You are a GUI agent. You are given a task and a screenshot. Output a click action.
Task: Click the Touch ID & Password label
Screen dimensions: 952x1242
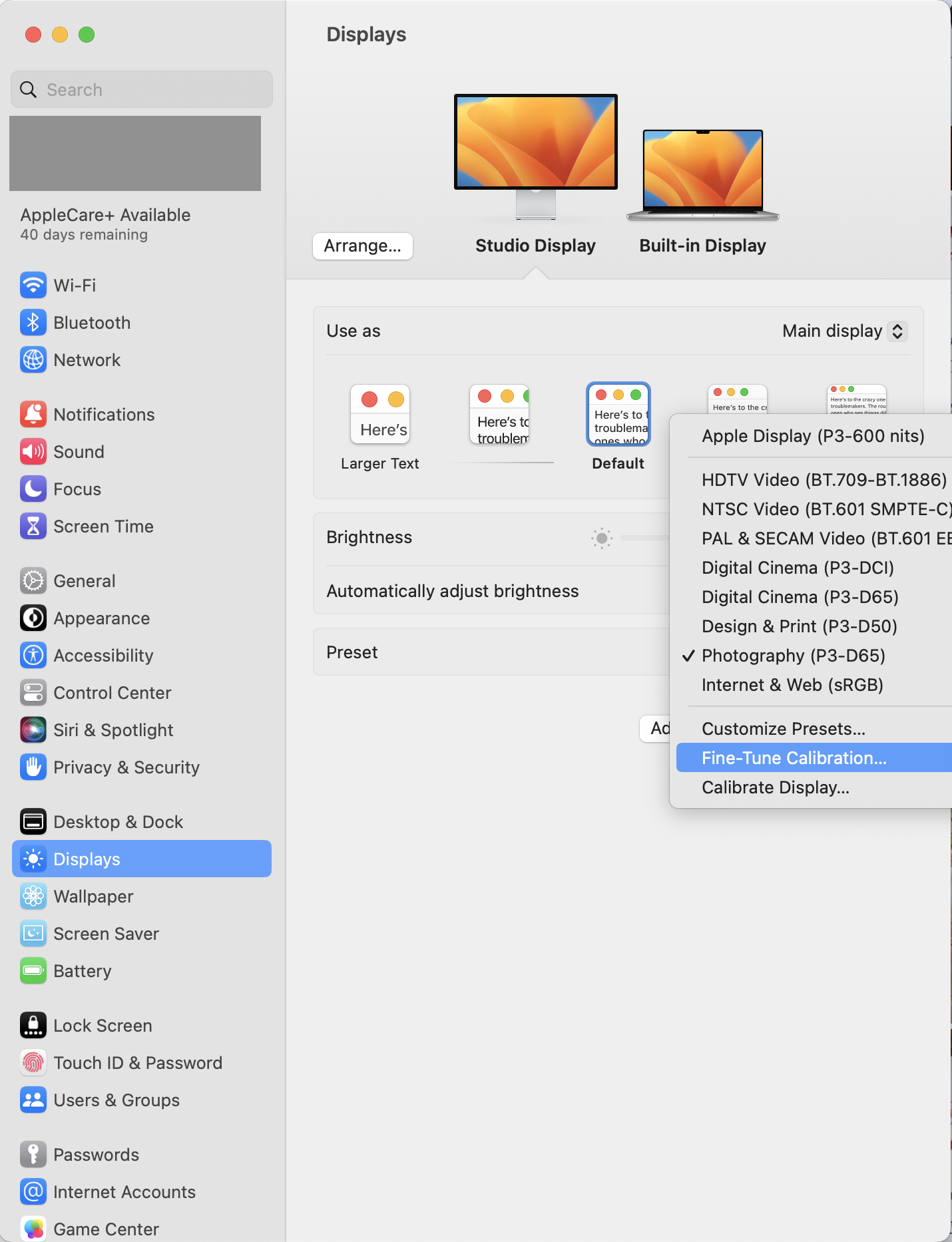[x=138, y=1063]
